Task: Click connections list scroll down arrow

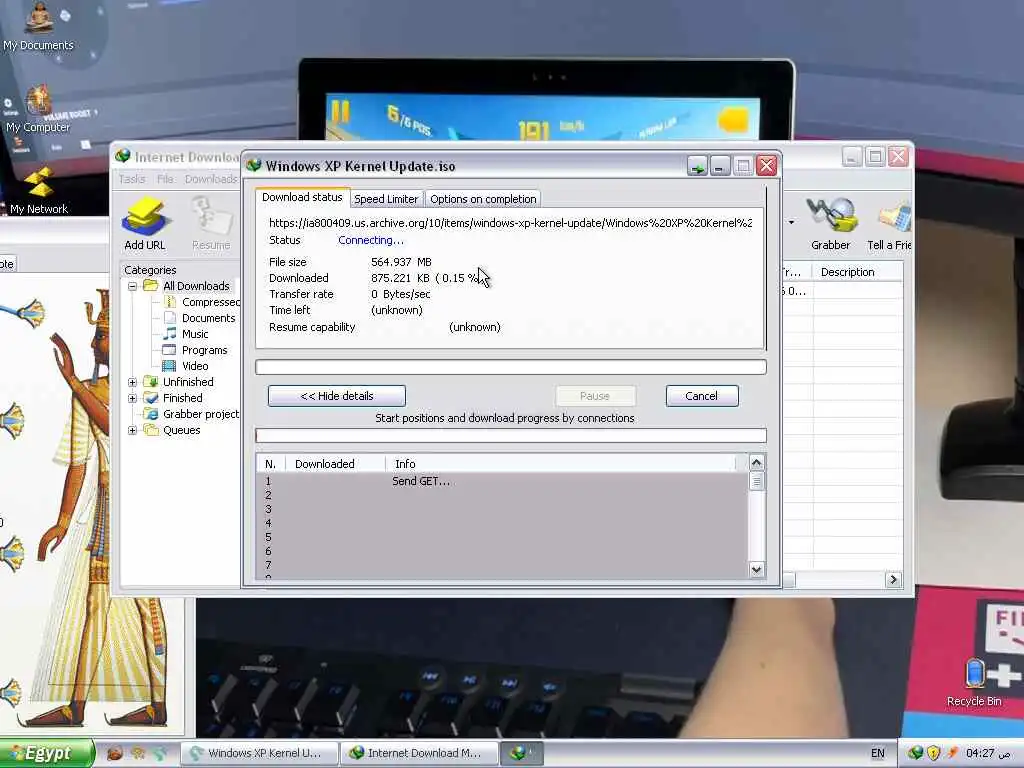Action: tap(756, 569)
